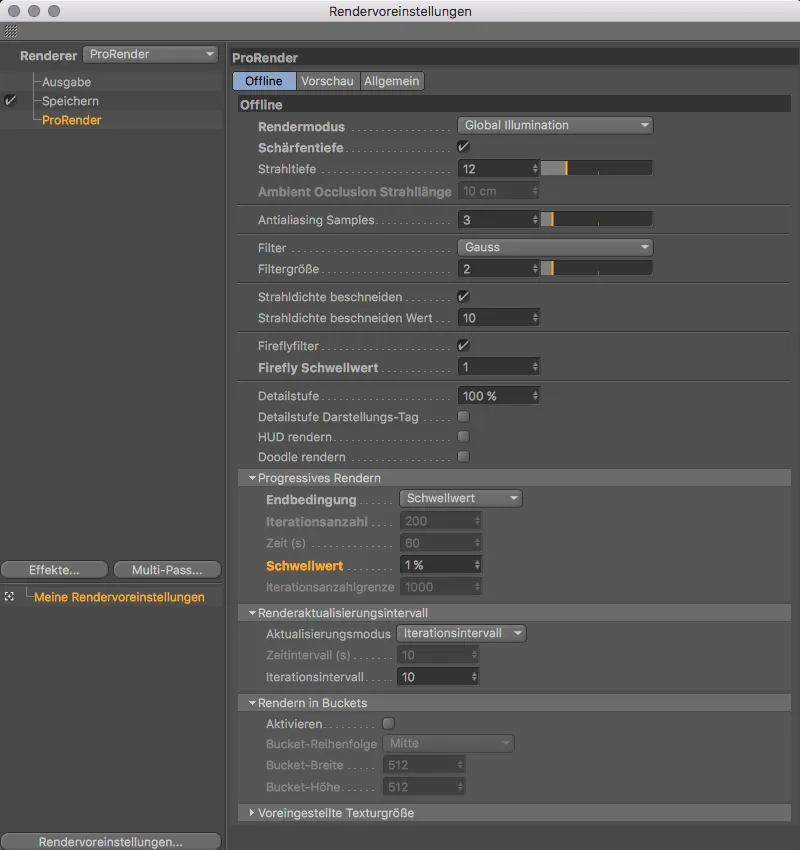Click the Strahltiefe slider bar
This screenshot has width=800, height=850.
[597, 168]
